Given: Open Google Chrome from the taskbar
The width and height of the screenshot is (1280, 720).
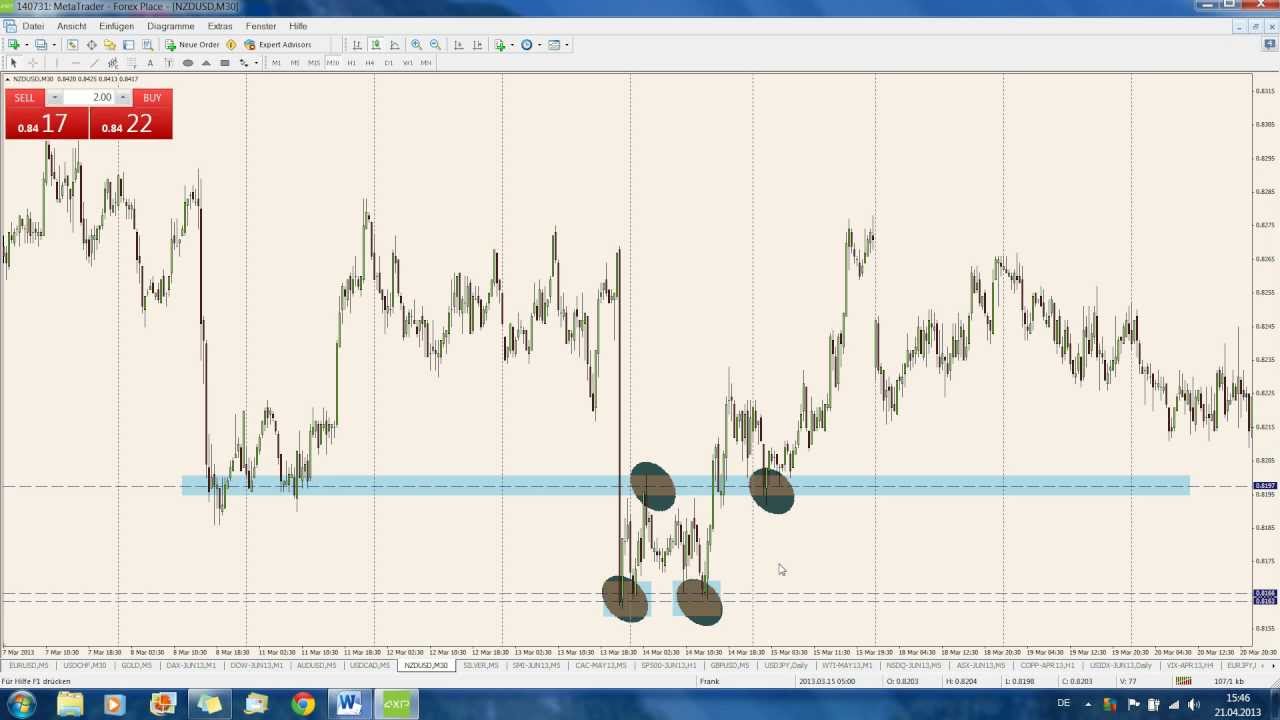Looking at the screenshot, I should tap(303, 705).
